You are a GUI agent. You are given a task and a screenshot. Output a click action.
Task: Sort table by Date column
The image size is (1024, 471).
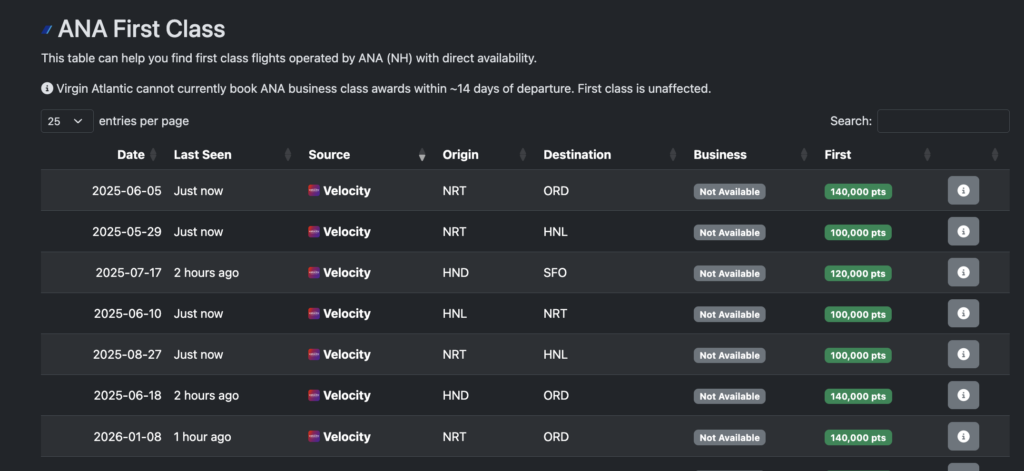131,155
